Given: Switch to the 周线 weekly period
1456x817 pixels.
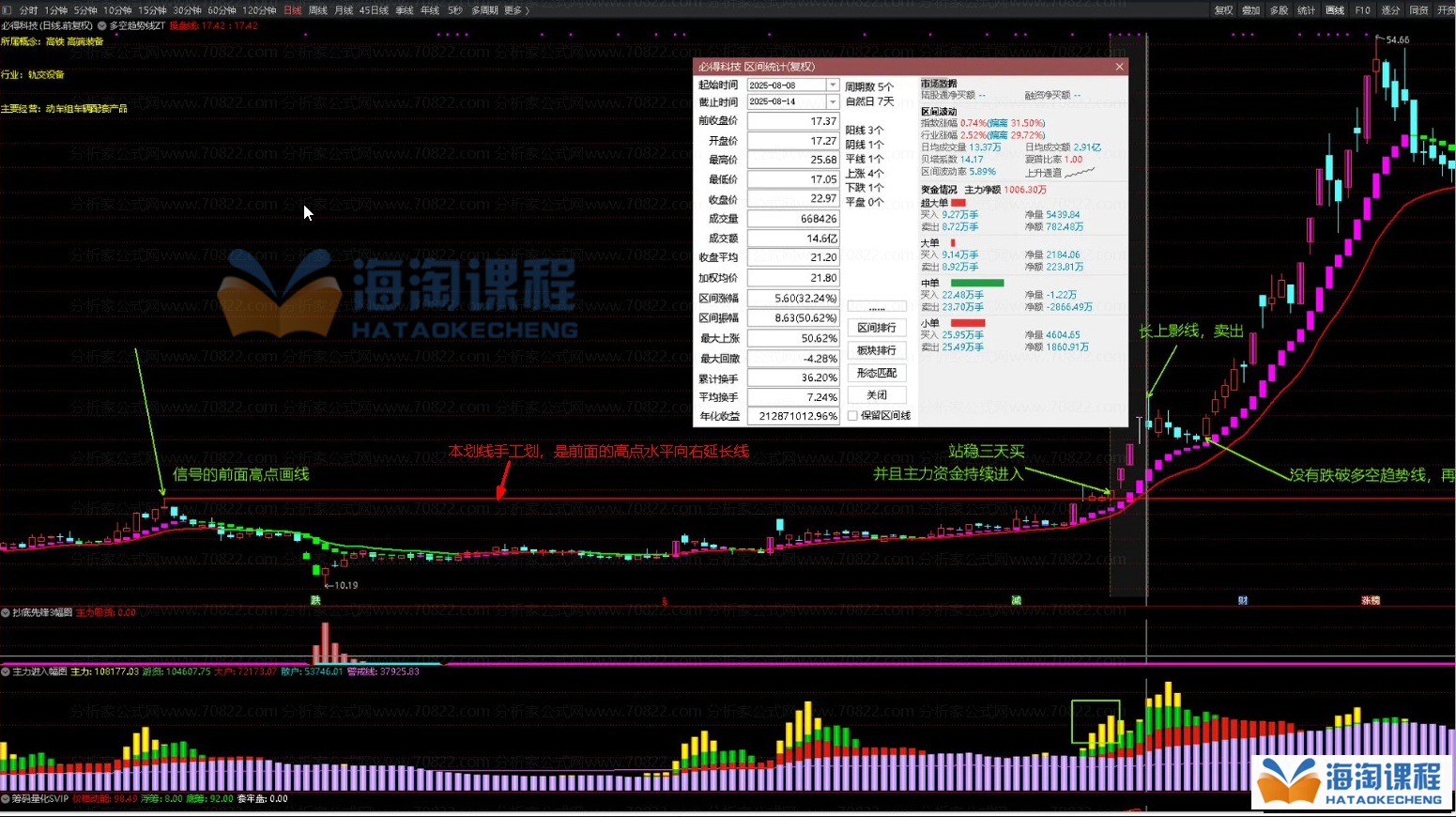Looking at the screenshot, I should tap(318, 10).
